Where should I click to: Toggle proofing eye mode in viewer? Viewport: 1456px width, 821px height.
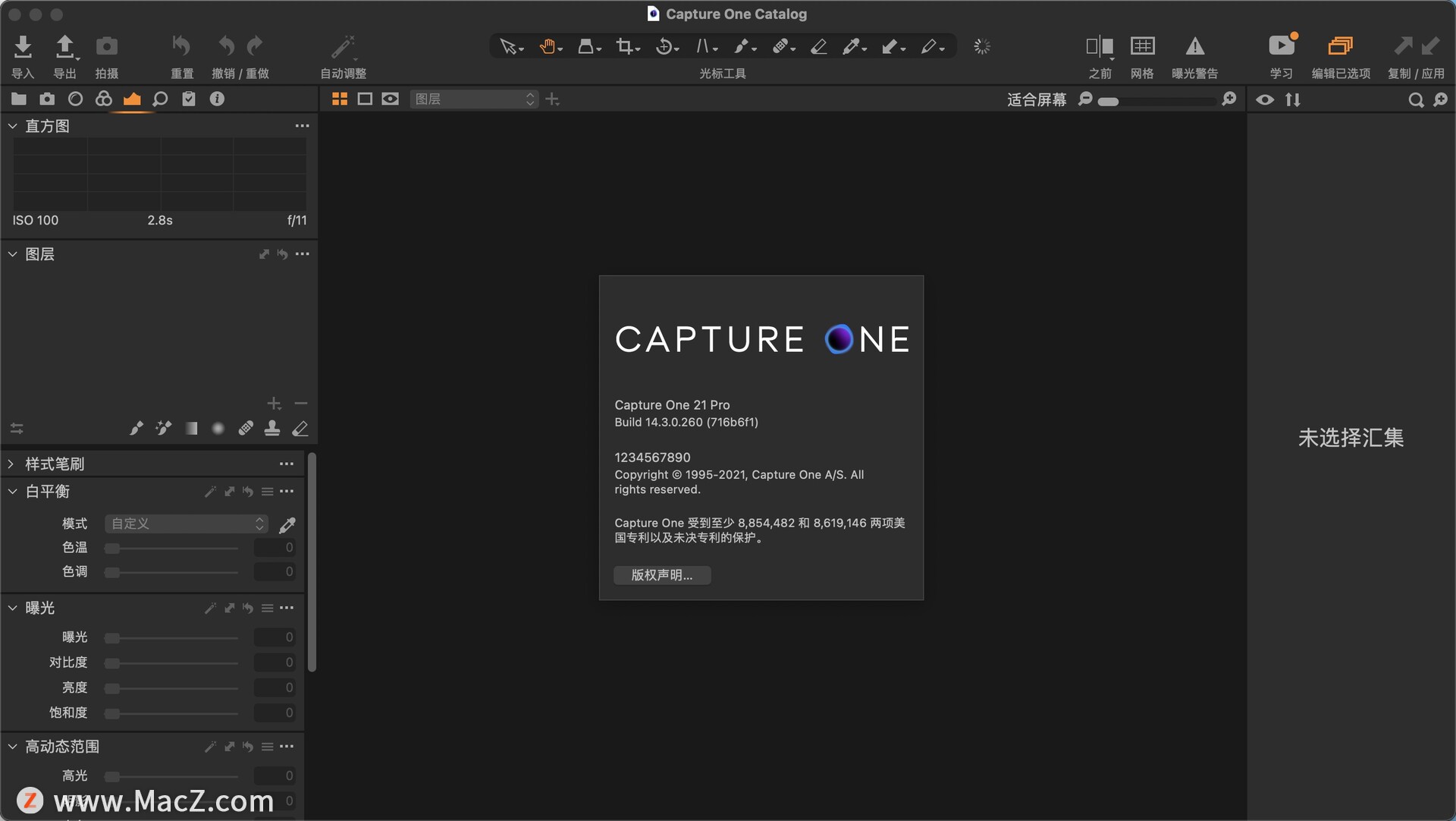[391, 99]
